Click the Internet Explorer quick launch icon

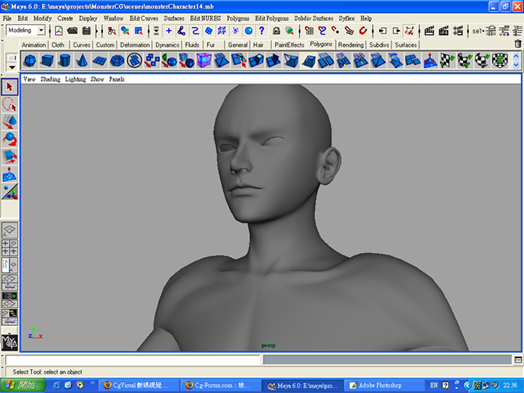pyautogui.click(x=56, y=385)
